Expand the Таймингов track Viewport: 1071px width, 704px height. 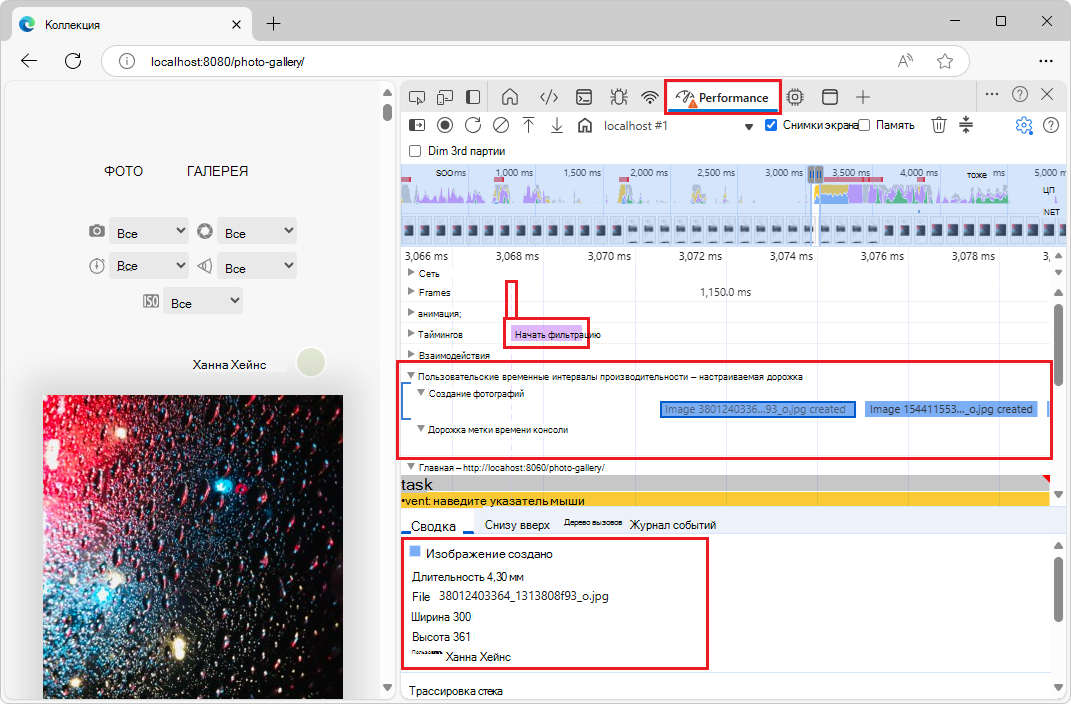[411, 334]
